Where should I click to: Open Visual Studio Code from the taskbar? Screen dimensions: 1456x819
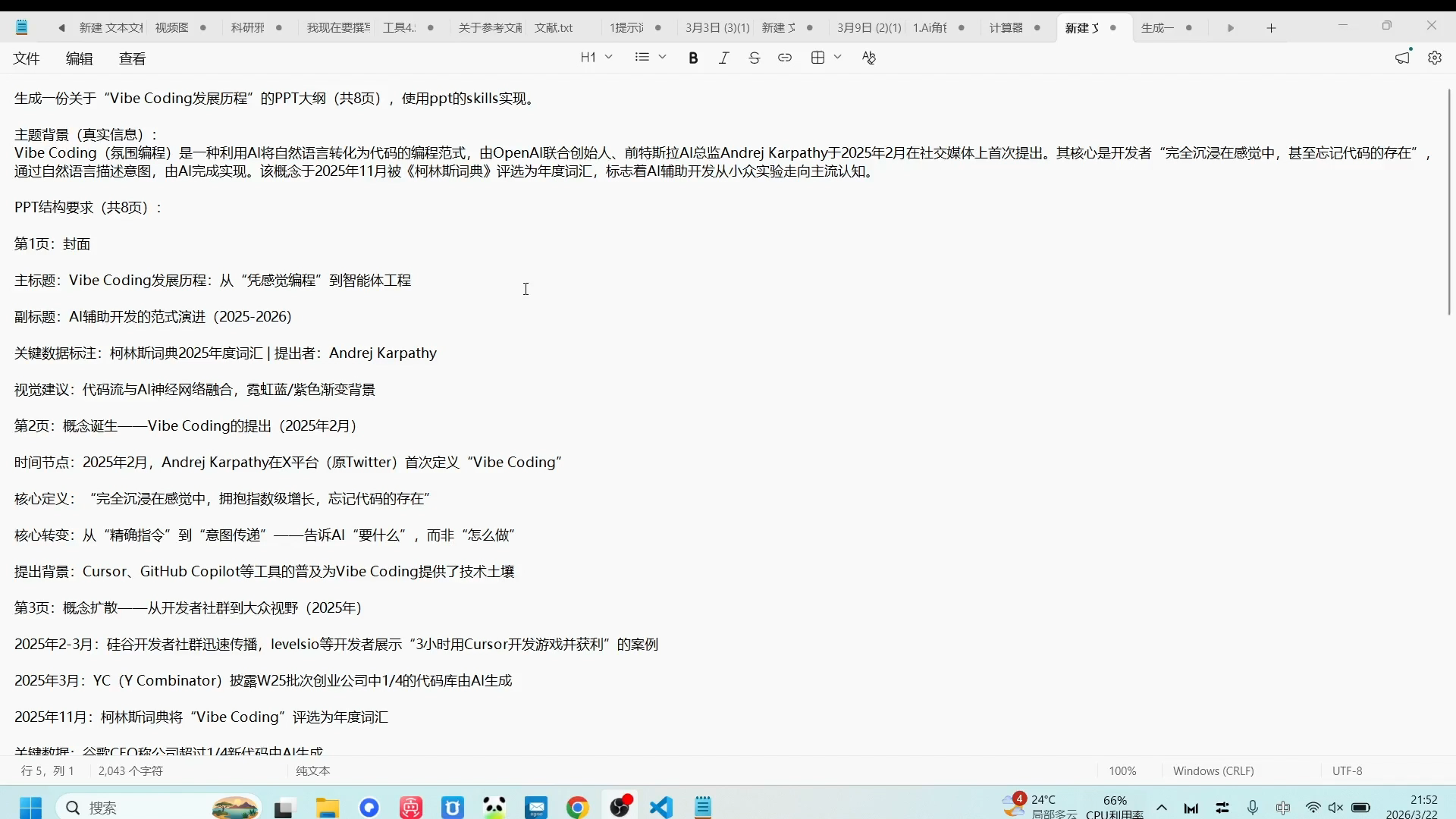pos(661,808)
